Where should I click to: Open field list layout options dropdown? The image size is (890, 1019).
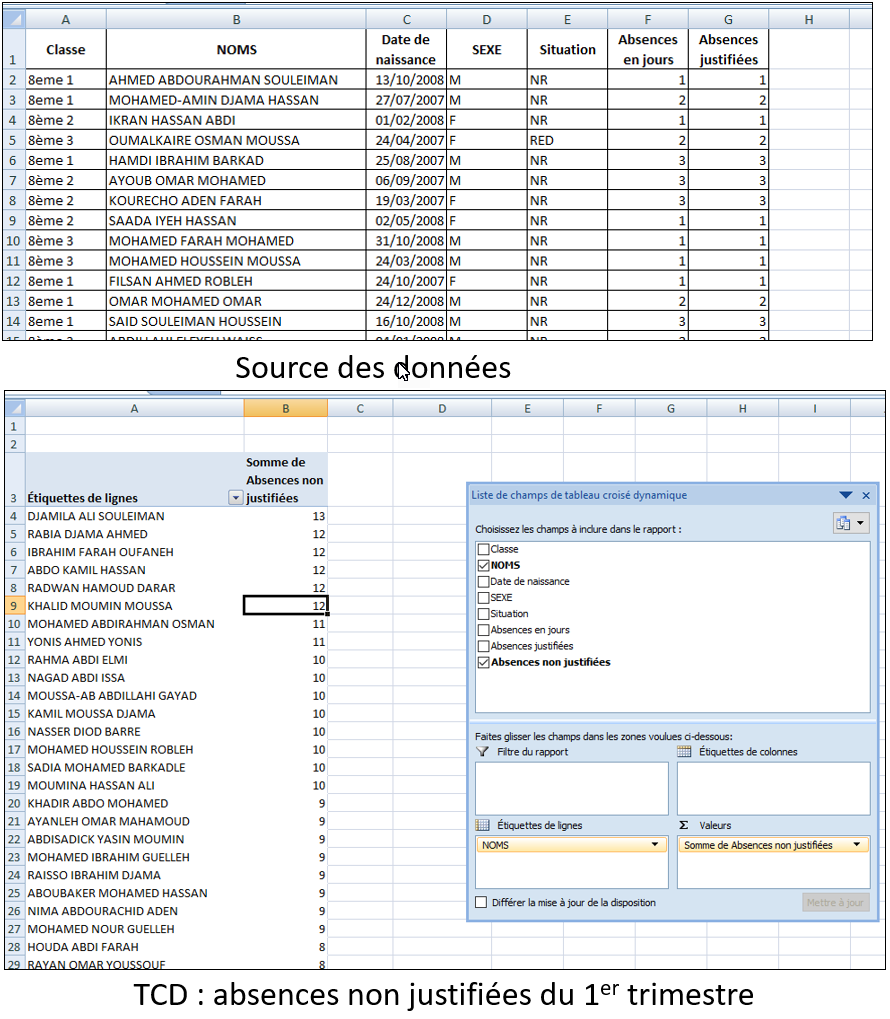[851, 523]
